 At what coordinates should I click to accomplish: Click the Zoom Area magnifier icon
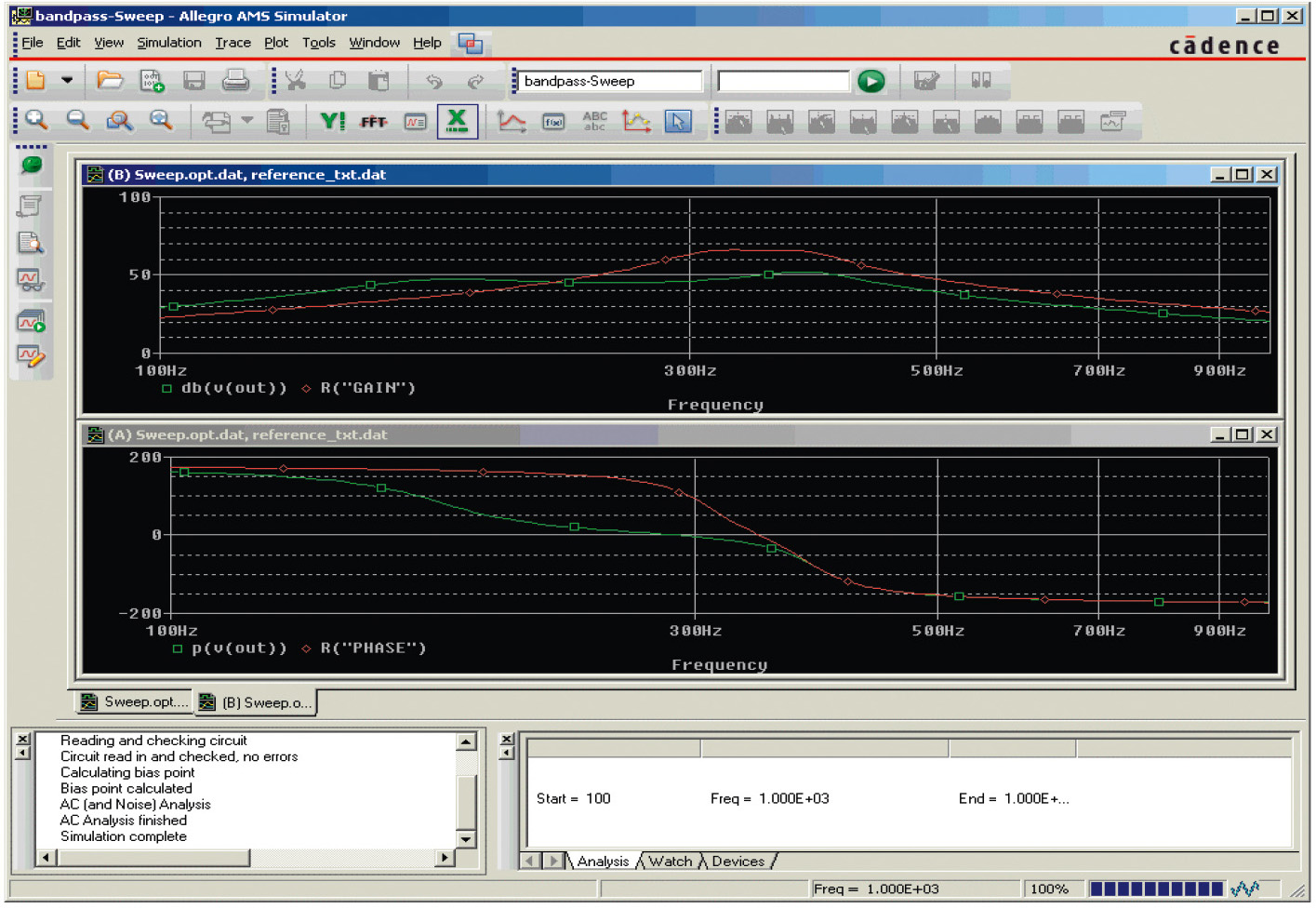[x=119, y=121]
